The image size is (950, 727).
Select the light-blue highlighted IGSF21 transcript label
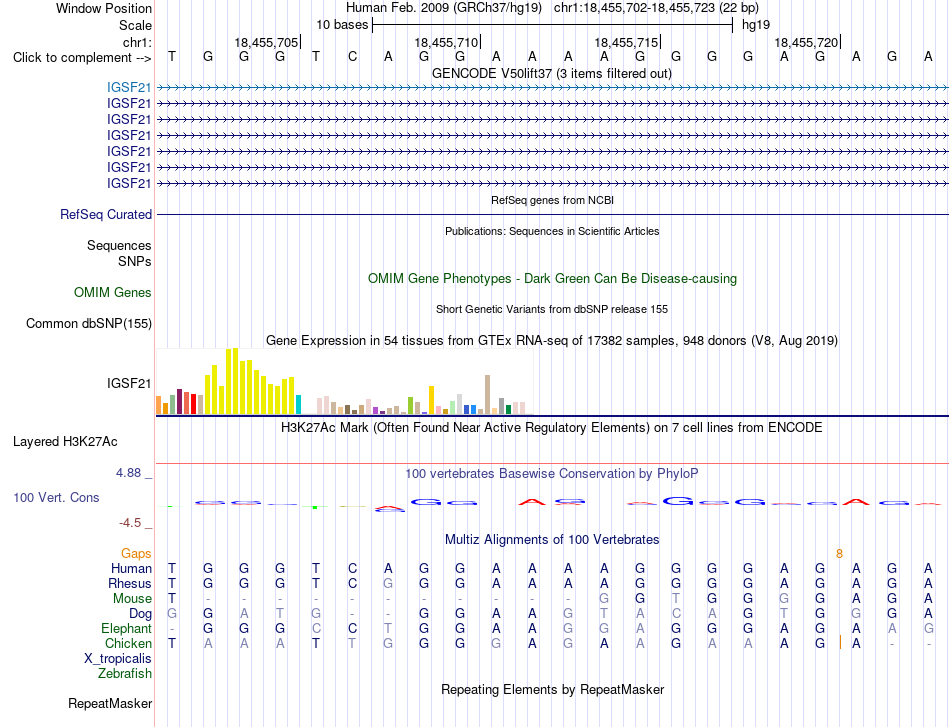[129, 87]
